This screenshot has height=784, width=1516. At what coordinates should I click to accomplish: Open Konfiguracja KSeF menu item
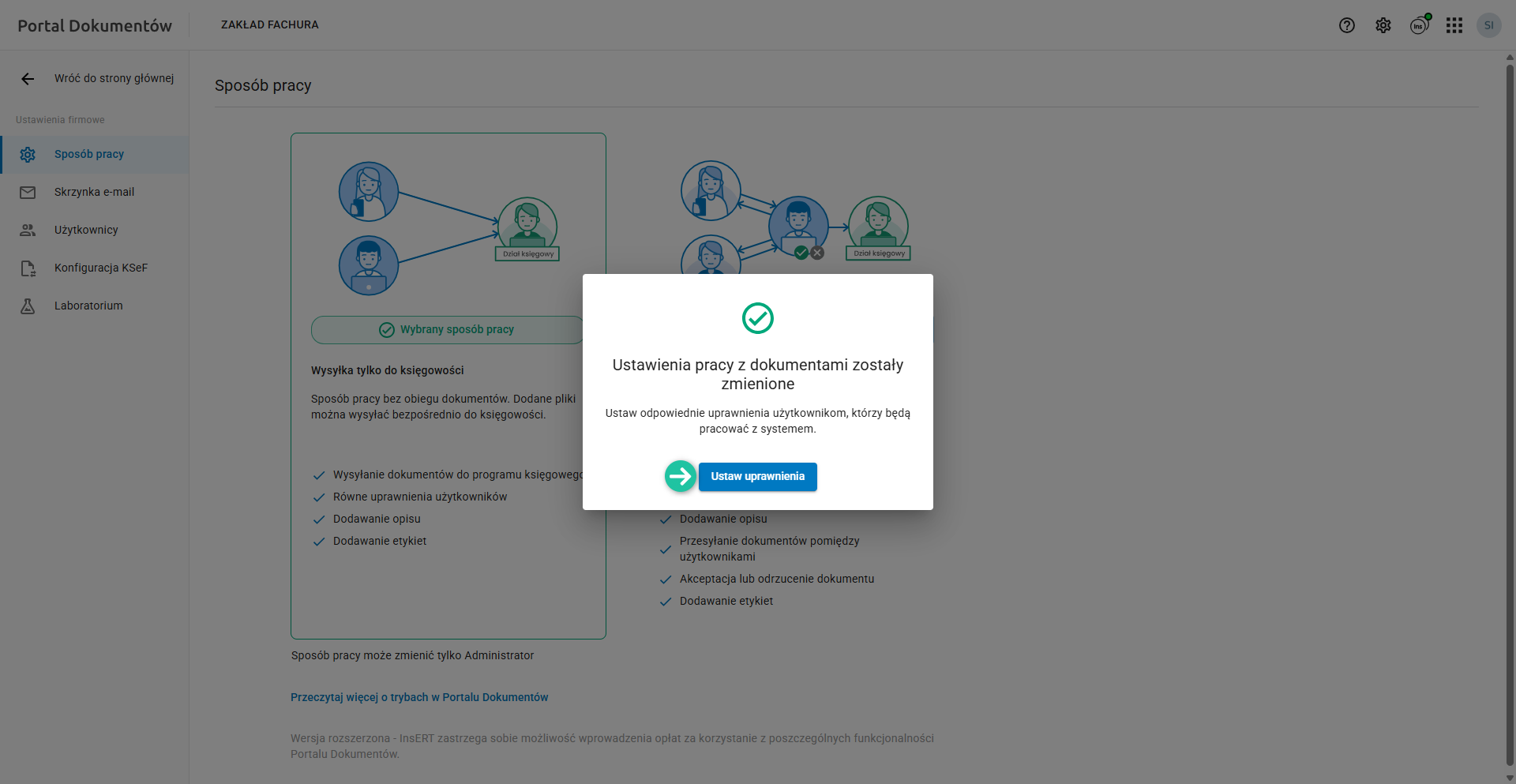[x=101, y=268]
